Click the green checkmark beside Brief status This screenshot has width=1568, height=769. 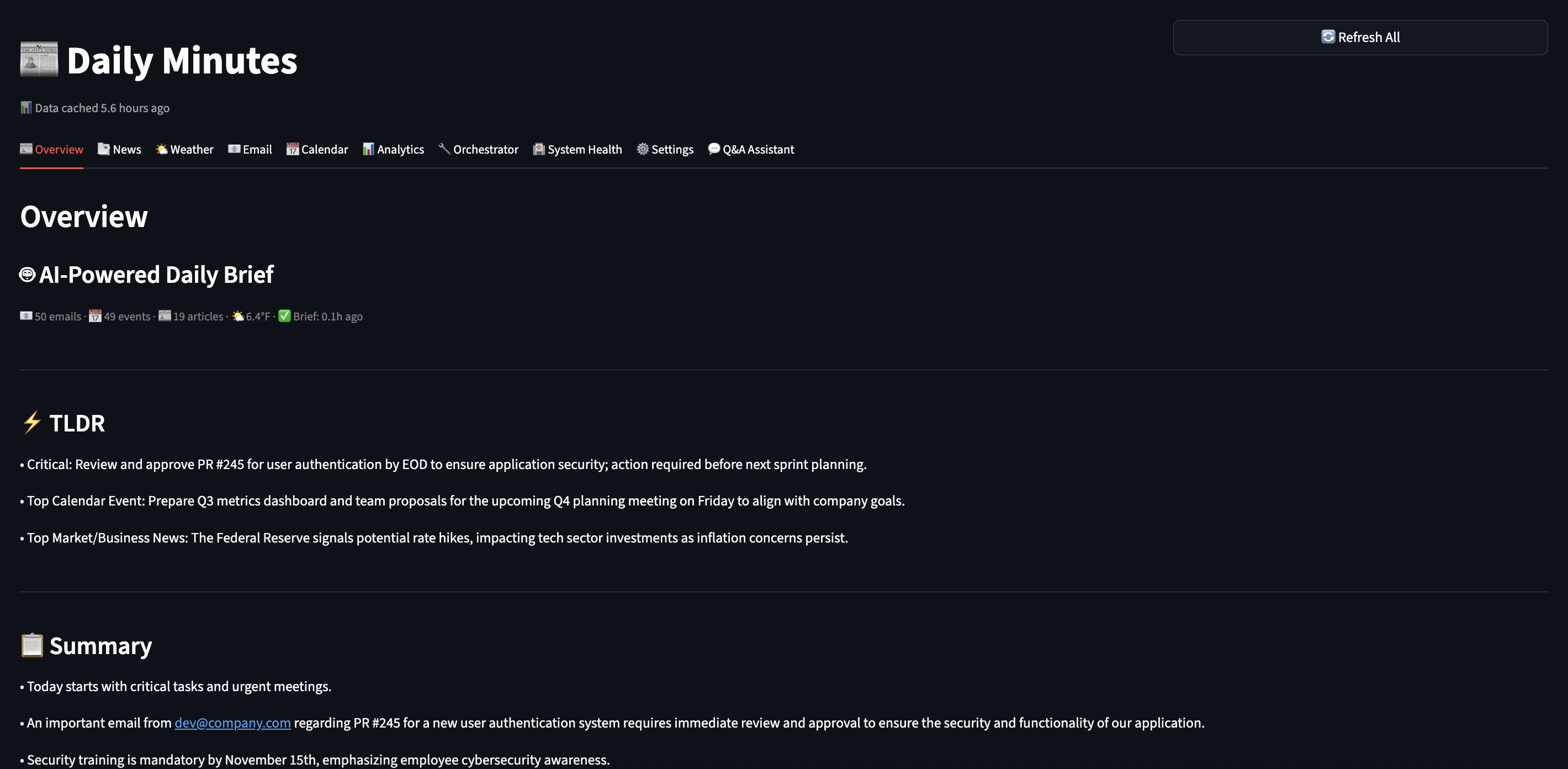coord(284,316)
